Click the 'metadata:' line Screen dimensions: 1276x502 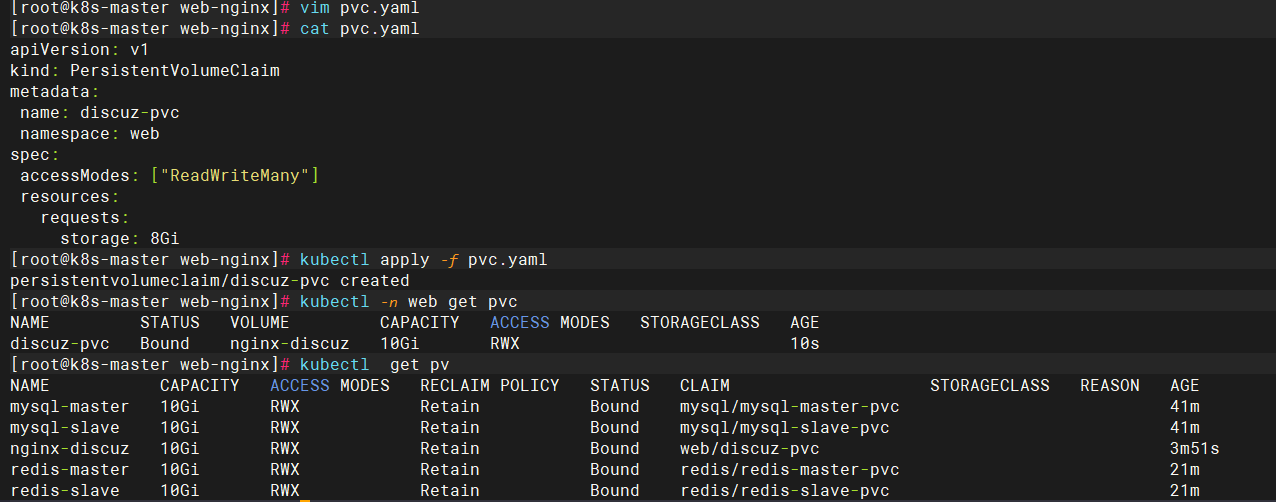(x=55, y=92)
